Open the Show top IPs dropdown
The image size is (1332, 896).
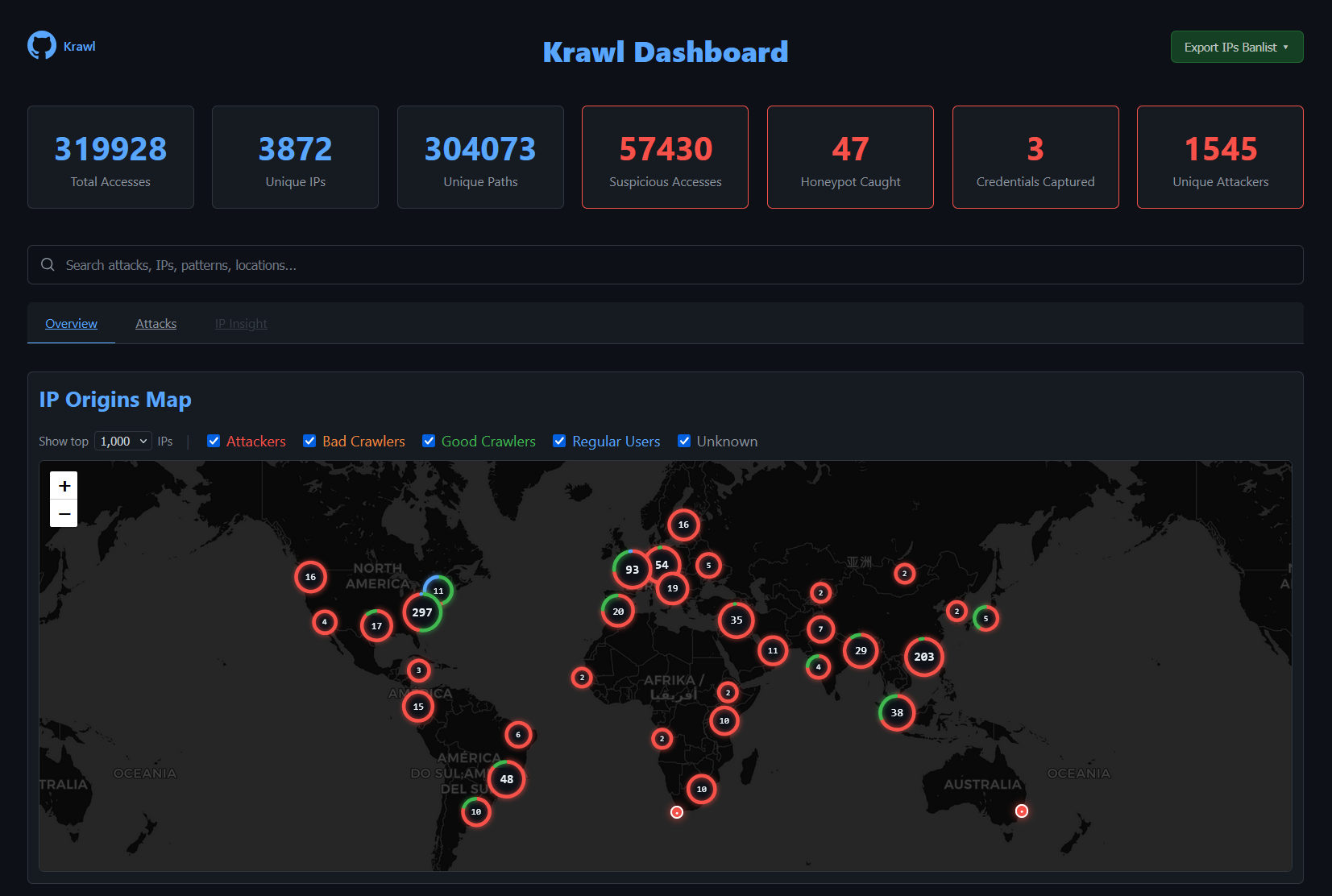pyautogui.click(x=122, y=441)
